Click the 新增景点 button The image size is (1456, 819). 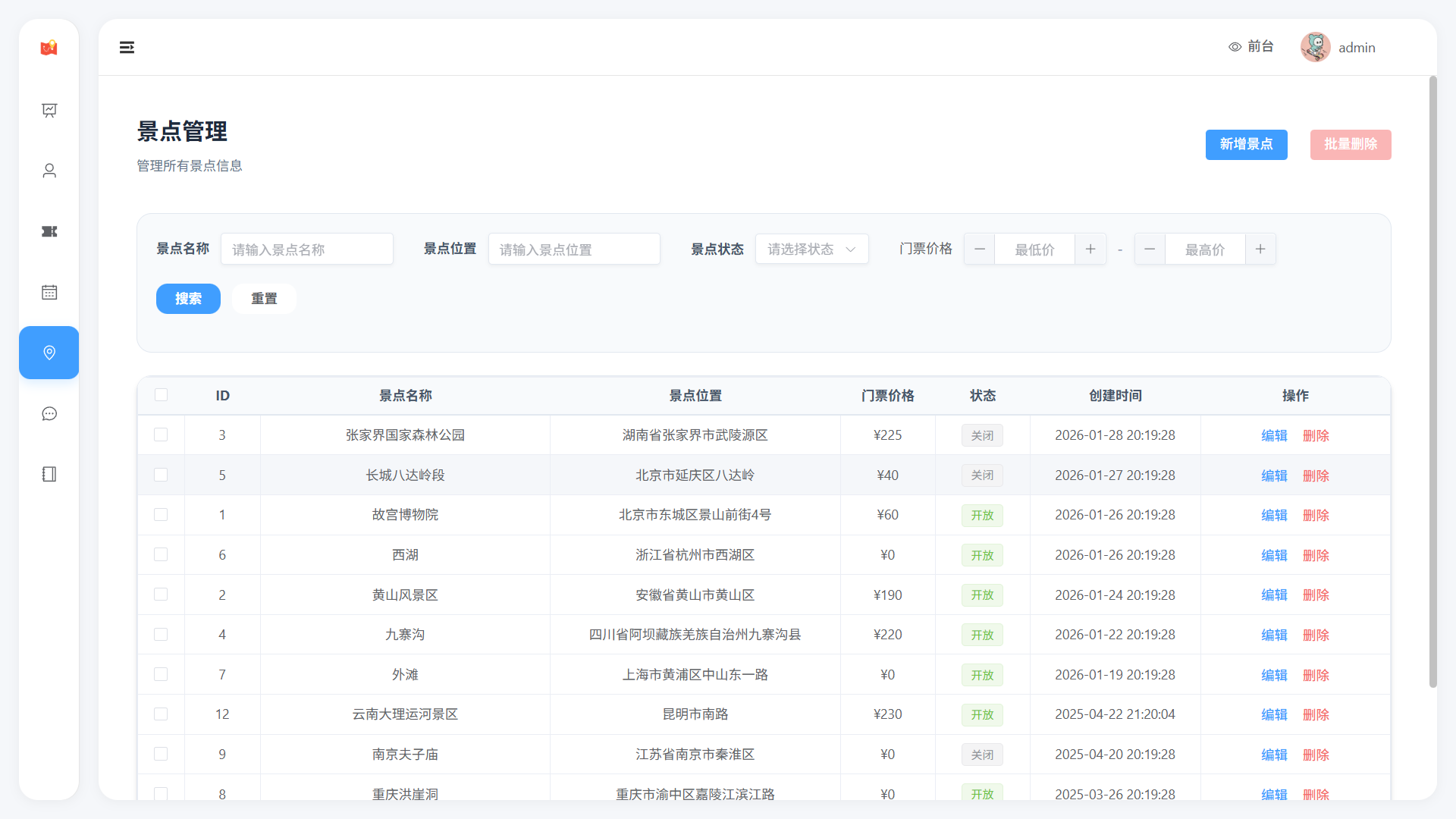[x=1246, y=144]
